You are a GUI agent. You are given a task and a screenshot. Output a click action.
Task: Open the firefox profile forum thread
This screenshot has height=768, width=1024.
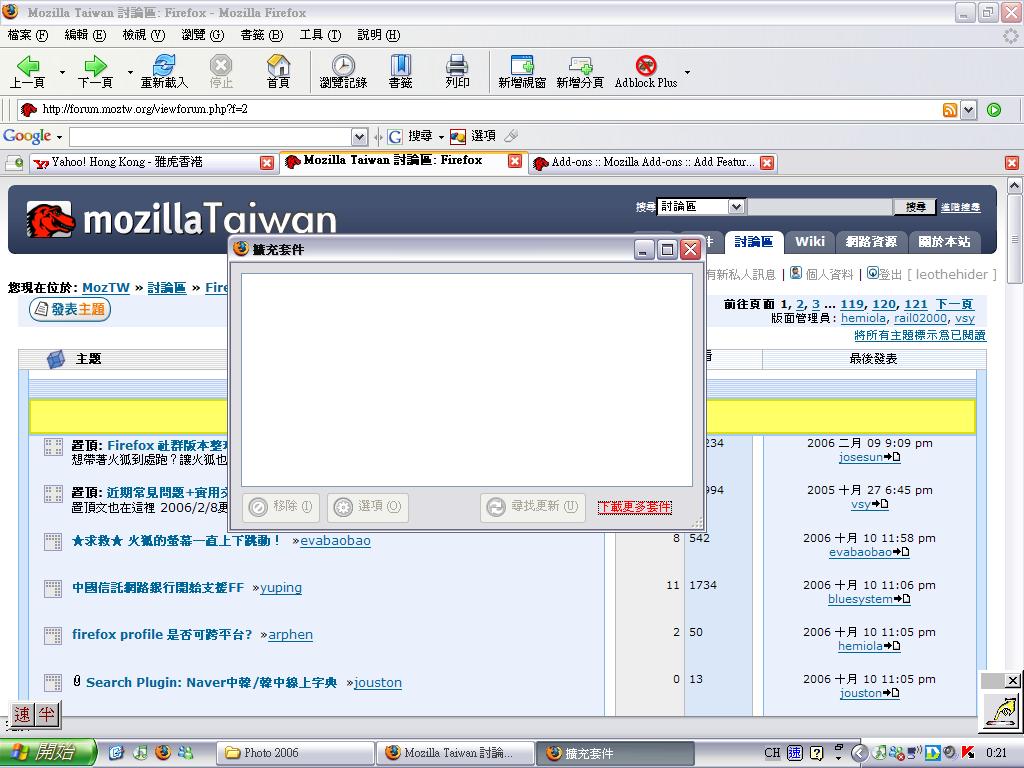[x=162, y=634]
